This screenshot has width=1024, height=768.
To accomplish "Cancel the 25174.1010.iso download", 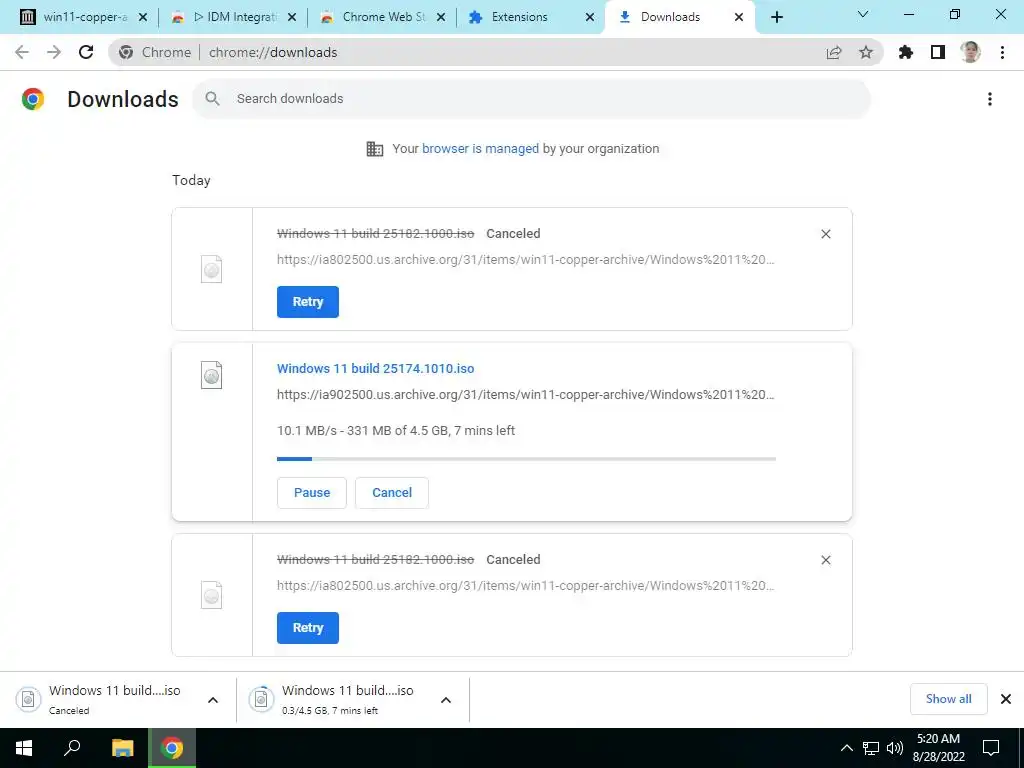I will (x=392, y=492).
